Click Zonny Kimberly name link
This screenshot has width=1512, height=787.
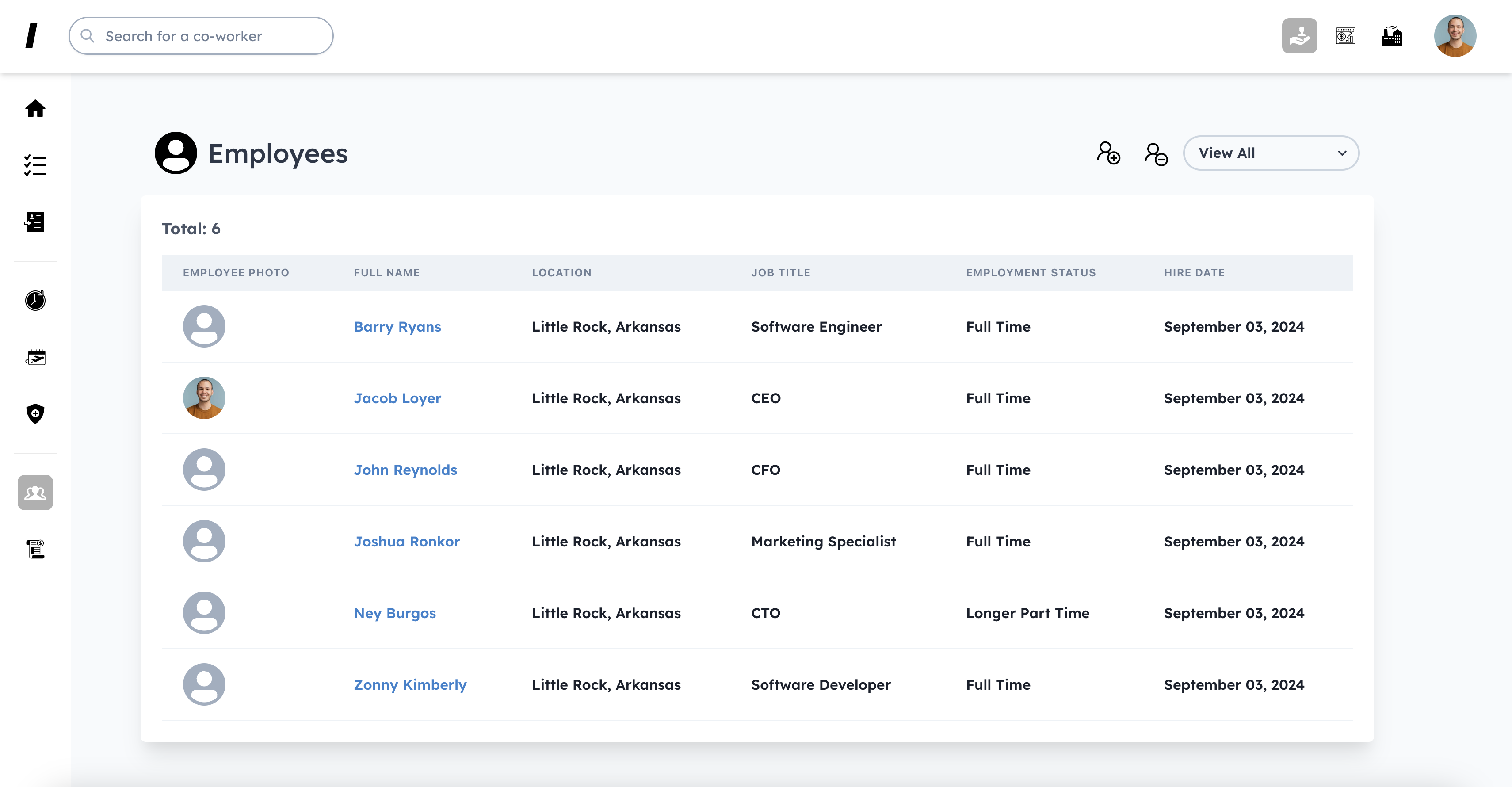click(x=410, y=685)
